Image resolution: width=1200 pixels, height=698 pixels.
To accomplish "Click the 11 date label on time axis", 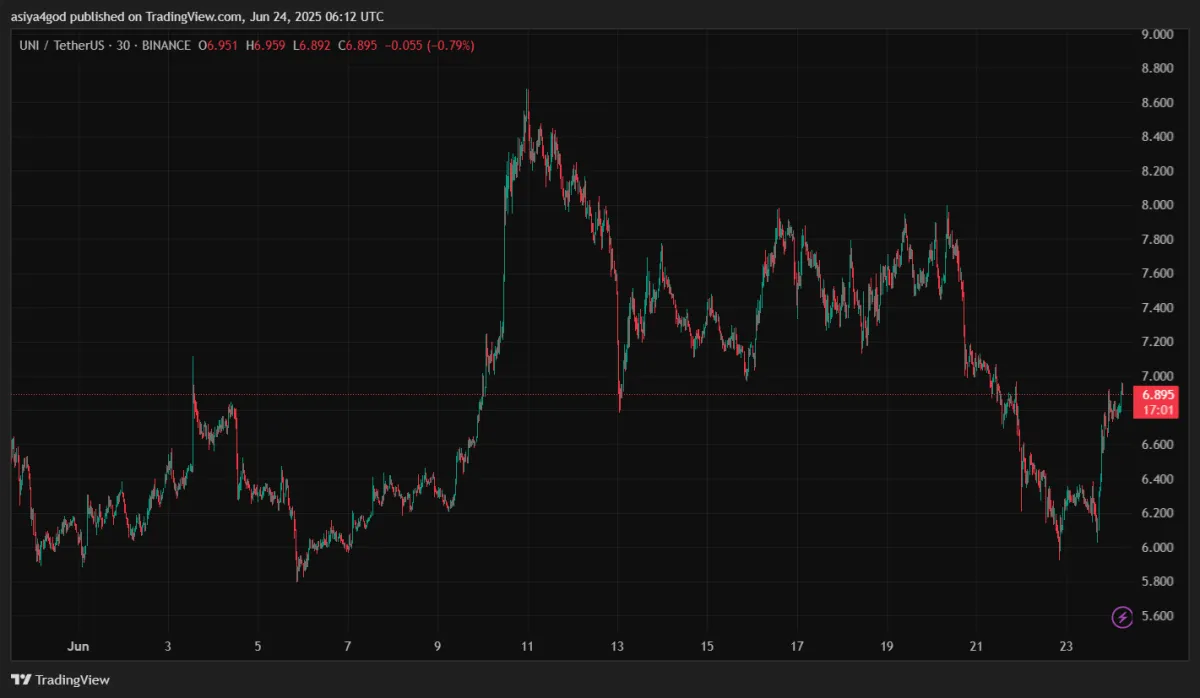I will point(527,646).
